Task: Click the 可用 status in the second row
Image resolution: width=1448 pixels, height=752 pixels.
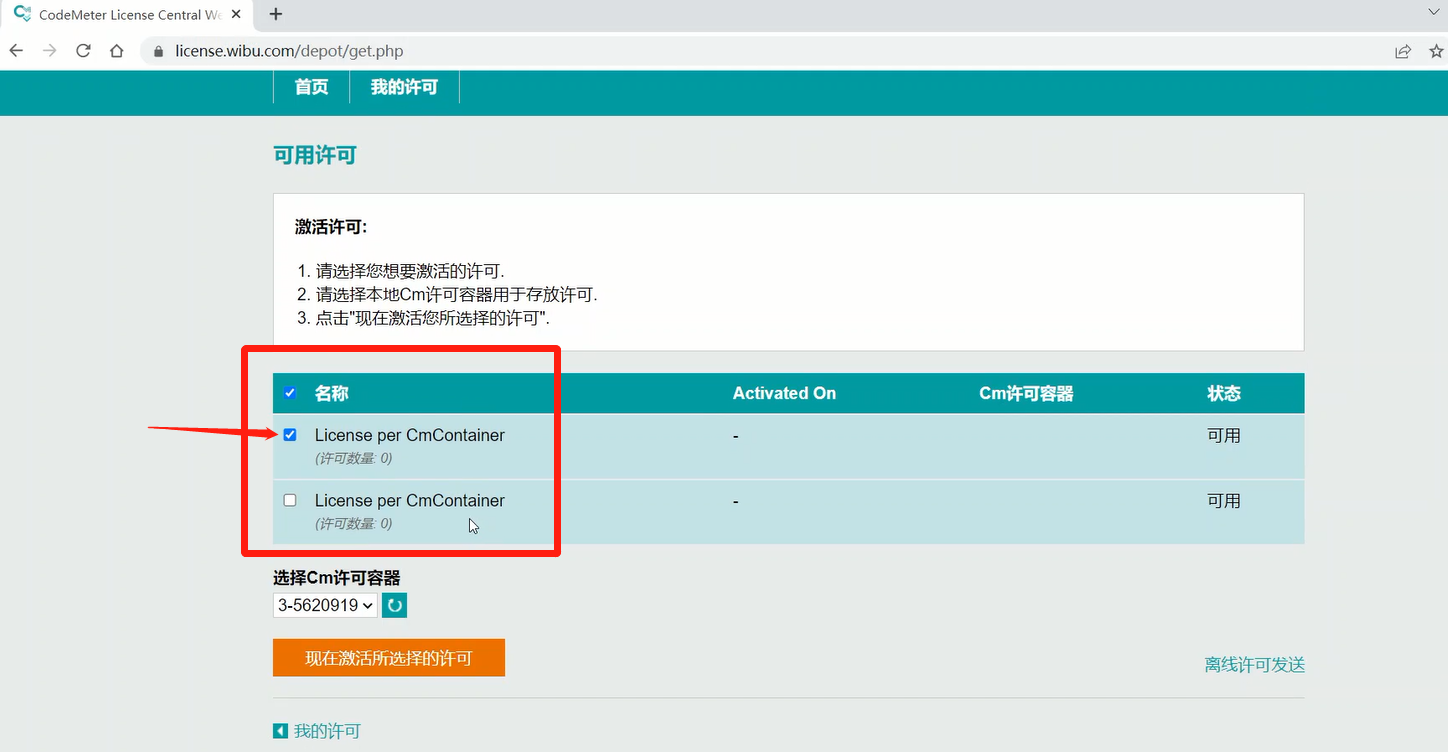Action: tap(1224, 500)
